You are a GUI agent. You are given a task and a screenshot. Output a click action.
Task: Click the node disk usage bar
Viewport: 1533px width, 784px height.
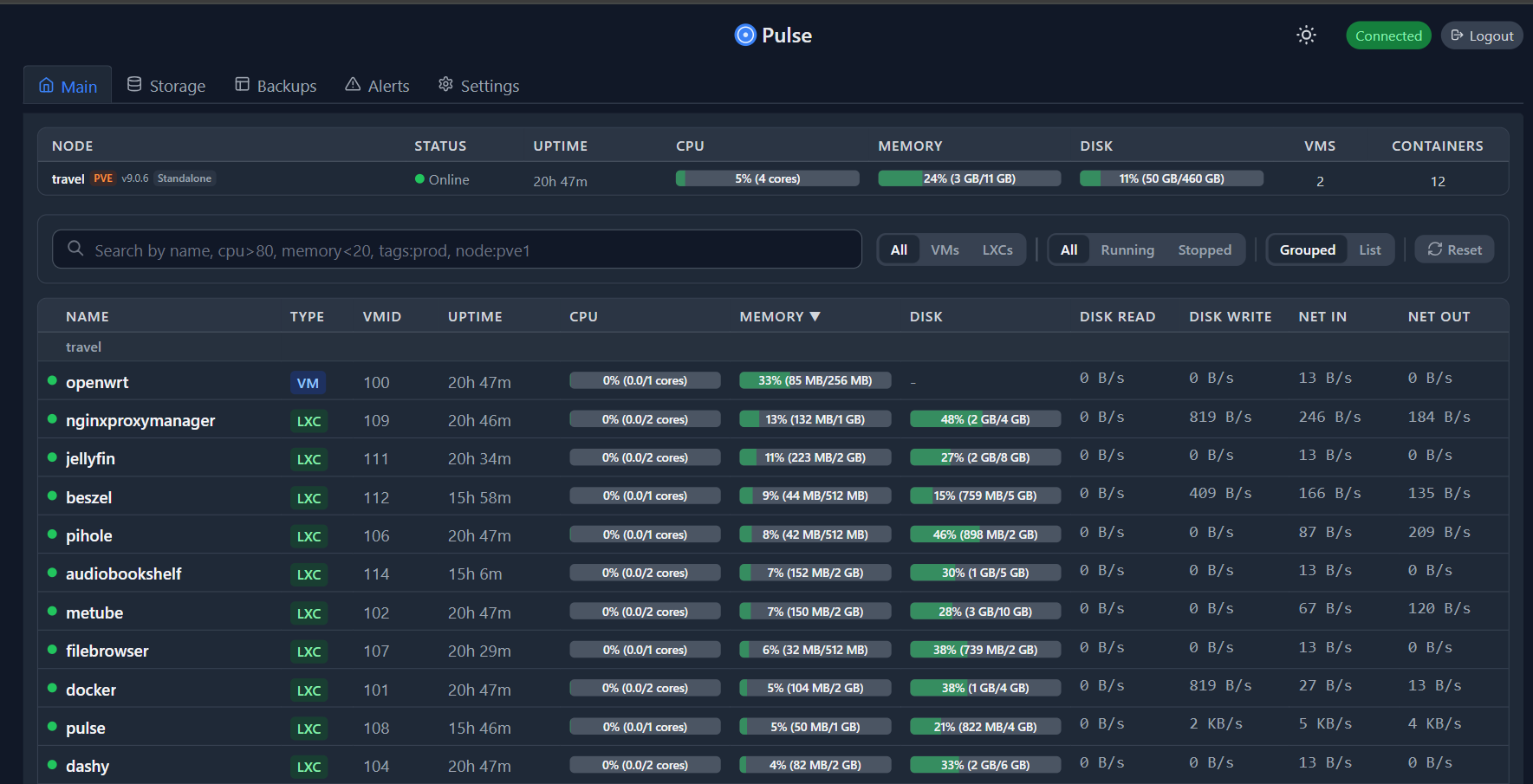click(1171, 178)
